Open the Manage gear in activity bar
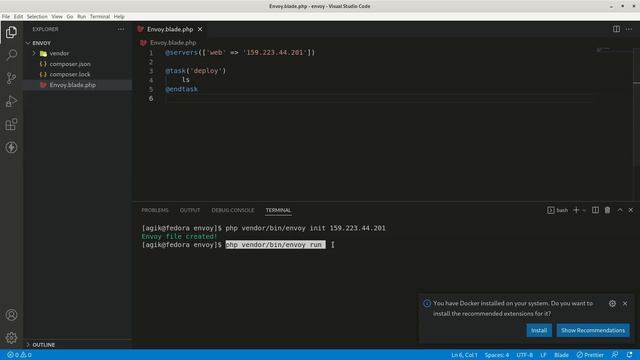This screenshot has height=360, width=640. (x=11, y=338)
